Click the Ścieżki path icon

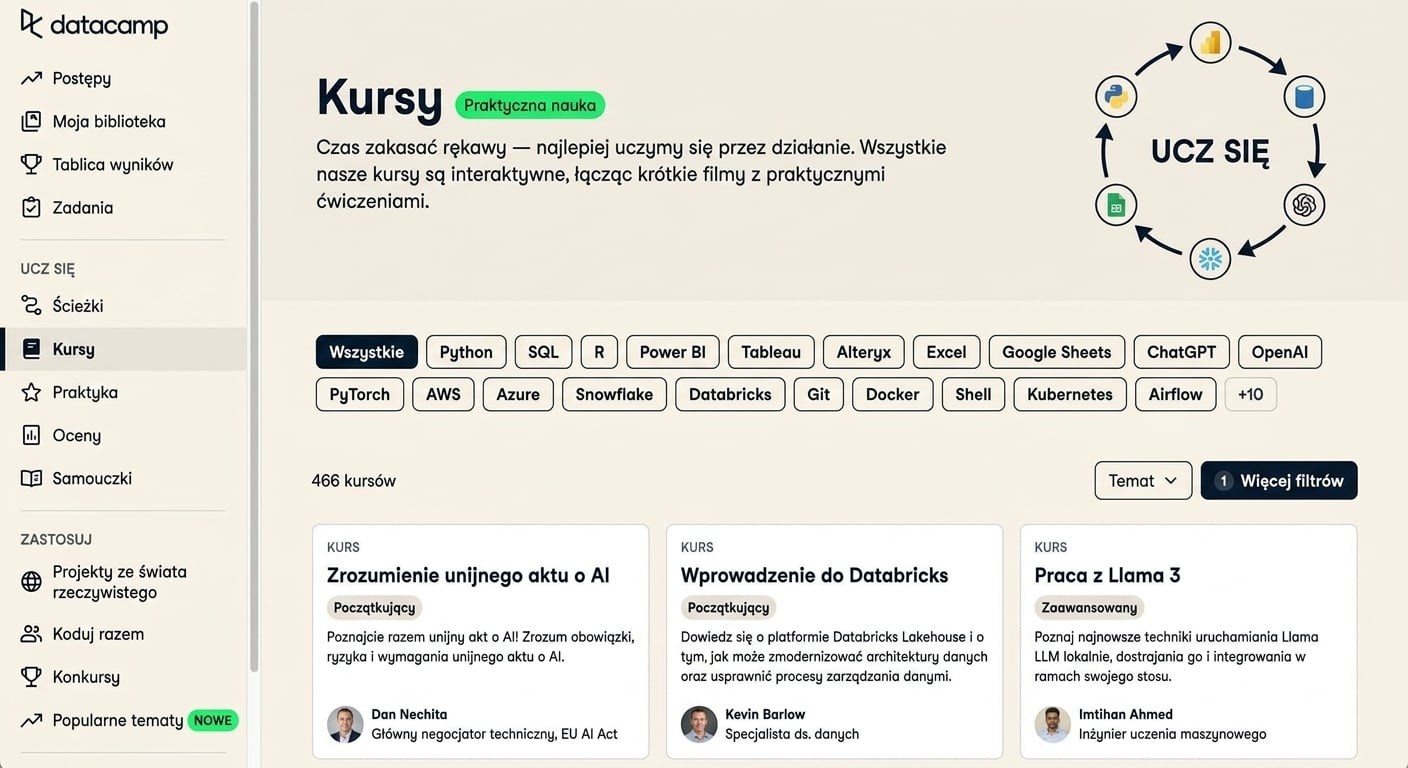coord(31,305)
